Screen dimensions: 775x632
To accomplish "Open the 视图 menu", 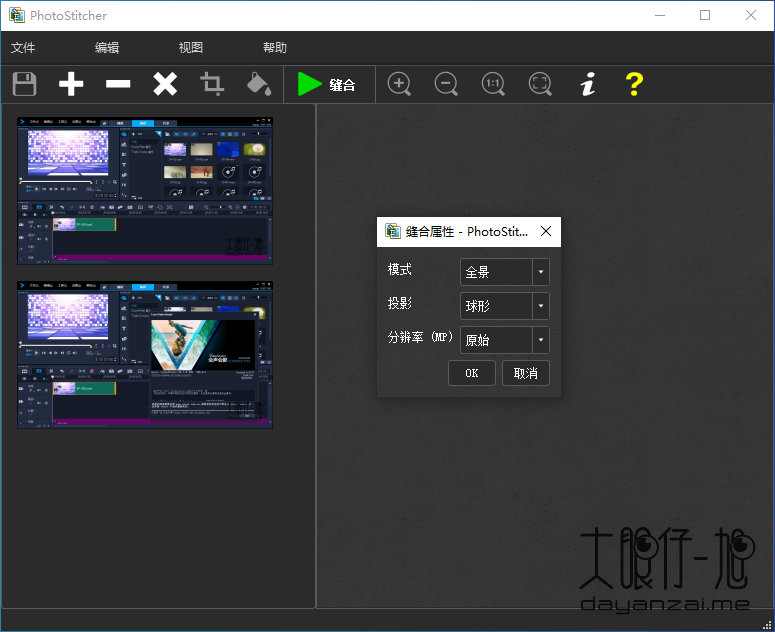I will click(x=191, y=47).
